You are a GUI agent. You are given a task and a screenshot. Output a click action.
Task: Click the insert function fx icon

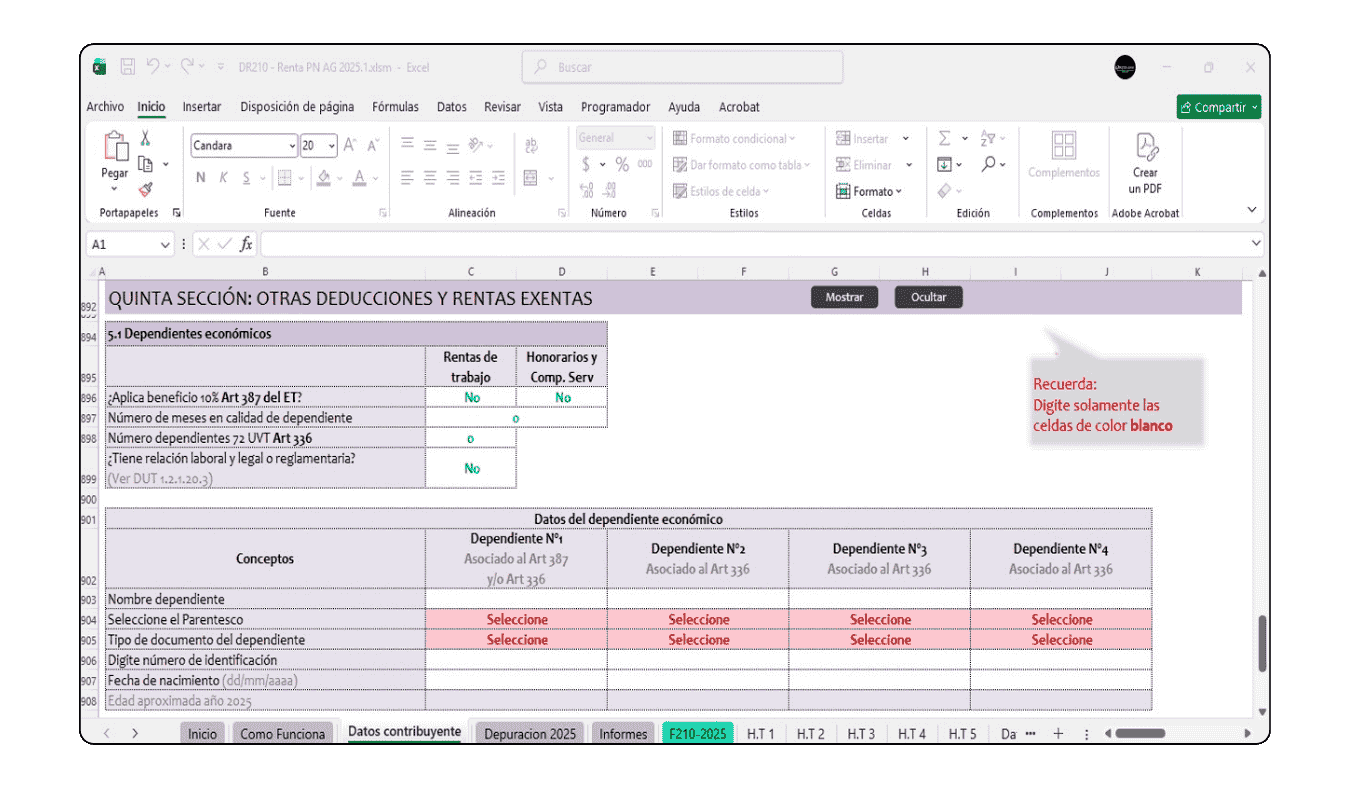[246, 244]
